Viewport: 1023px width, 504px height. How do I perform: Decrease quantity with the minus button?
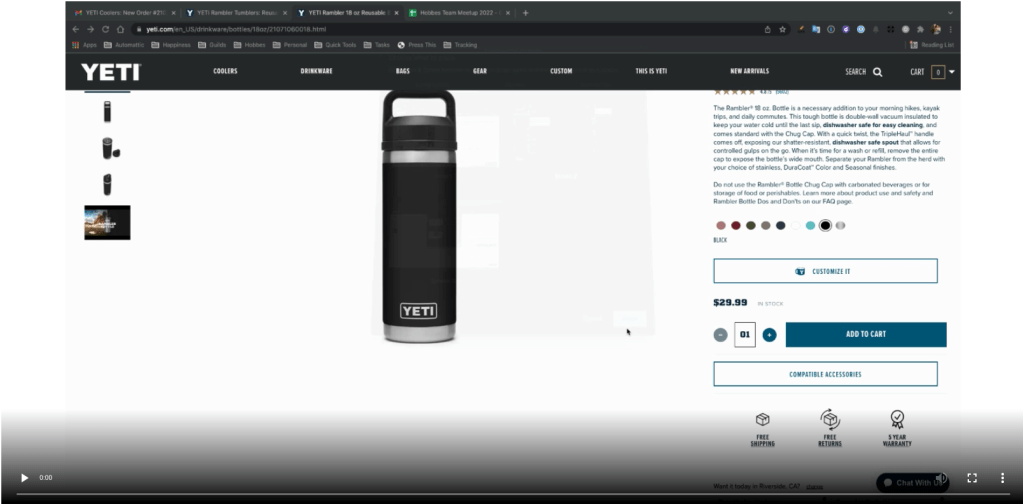click(x=720, y=335)
